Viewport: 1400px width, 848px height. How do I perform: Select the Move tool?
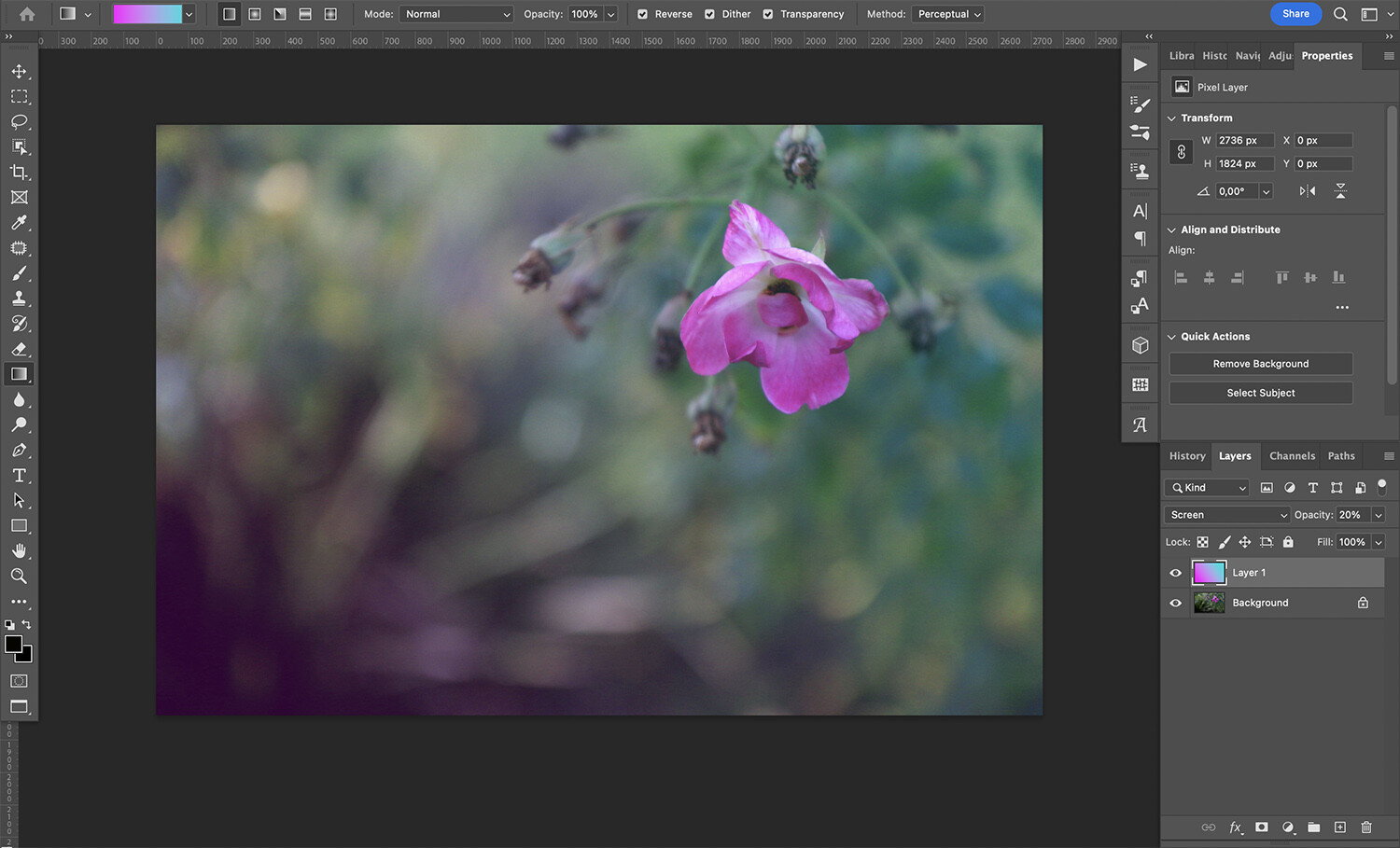click(19, 71)
